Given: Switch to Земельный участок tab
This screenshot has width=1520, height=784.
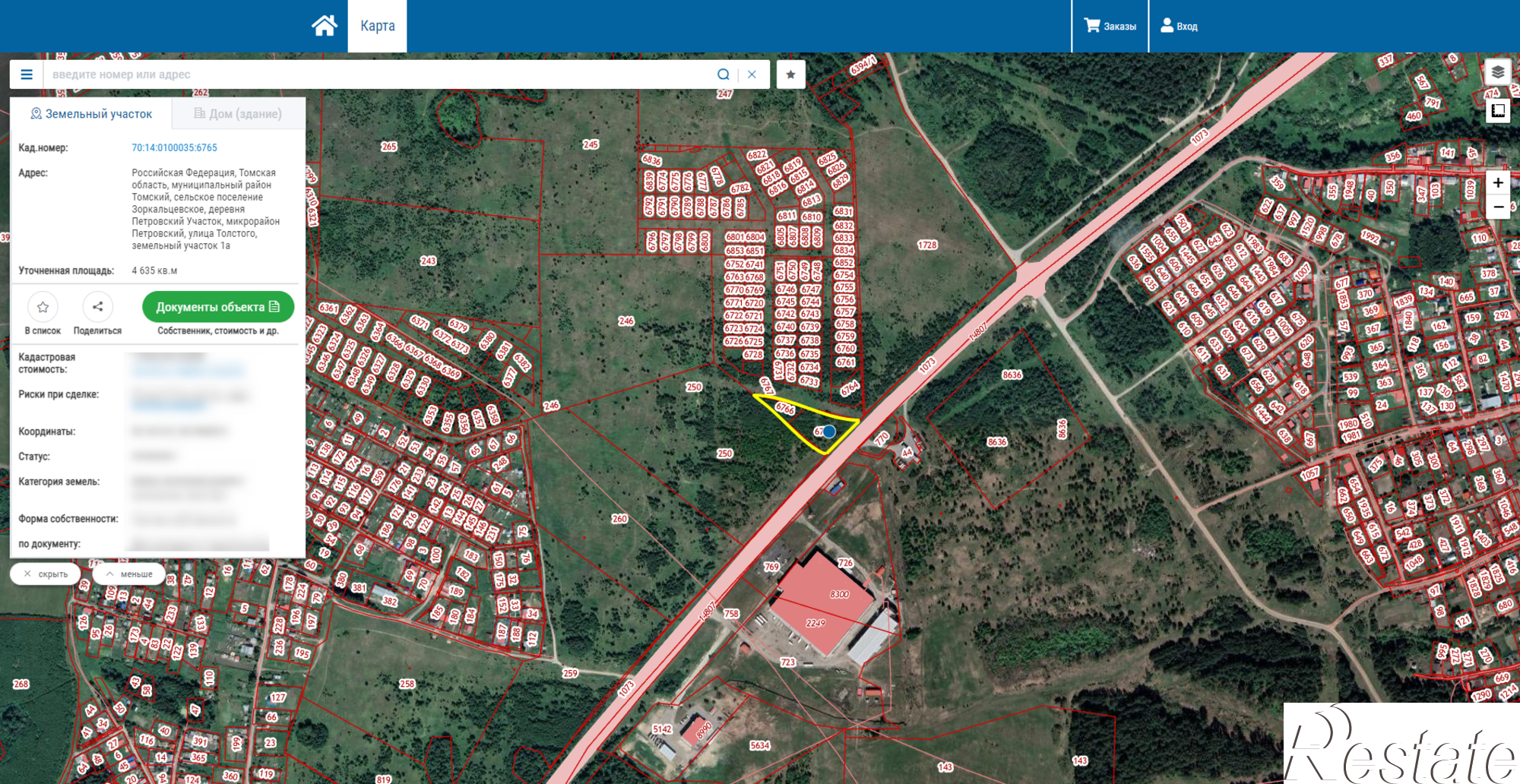Looking at the screenshot, I should click(91, 114).
